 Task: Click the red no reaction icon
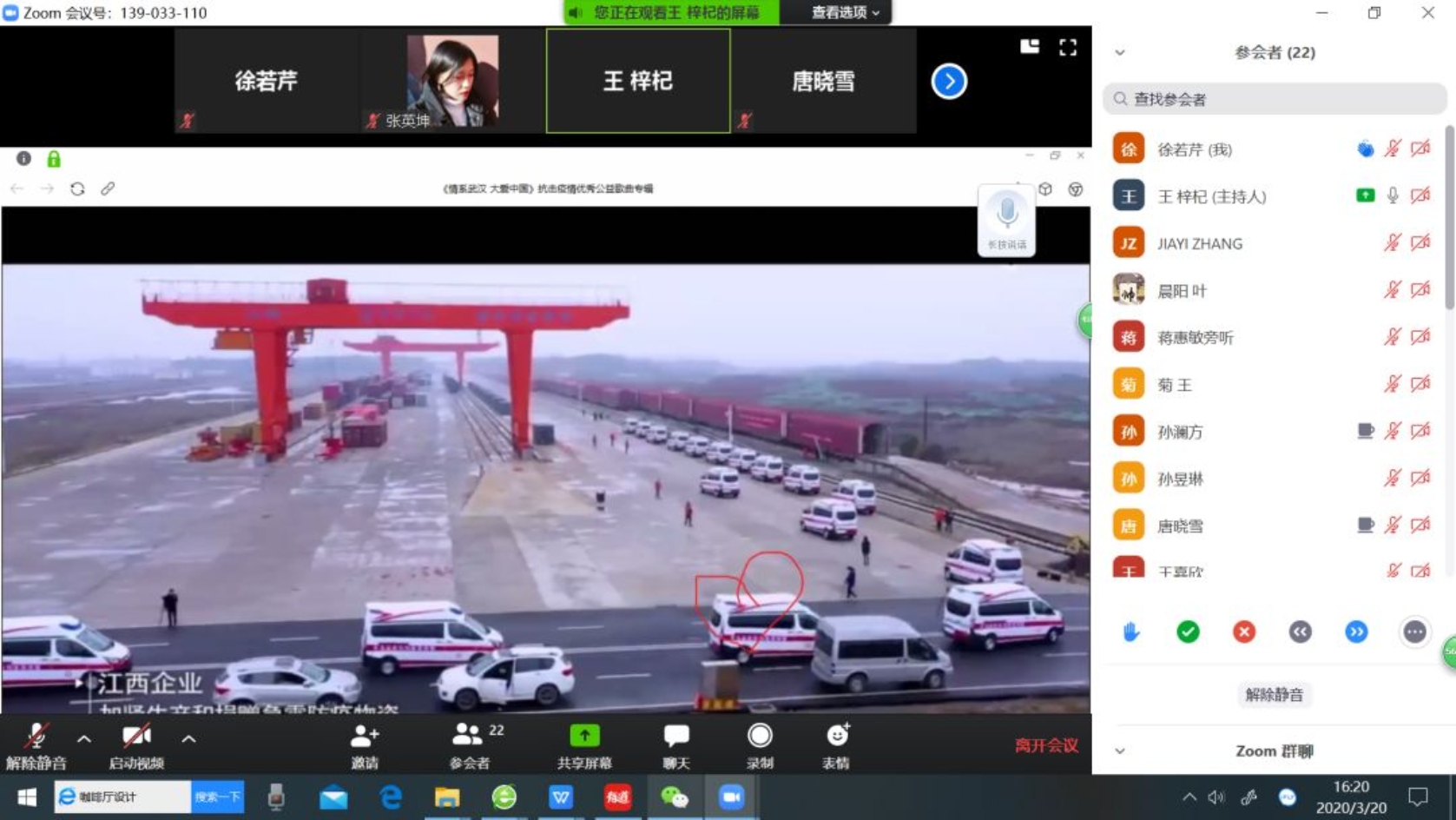point(1243,632)
